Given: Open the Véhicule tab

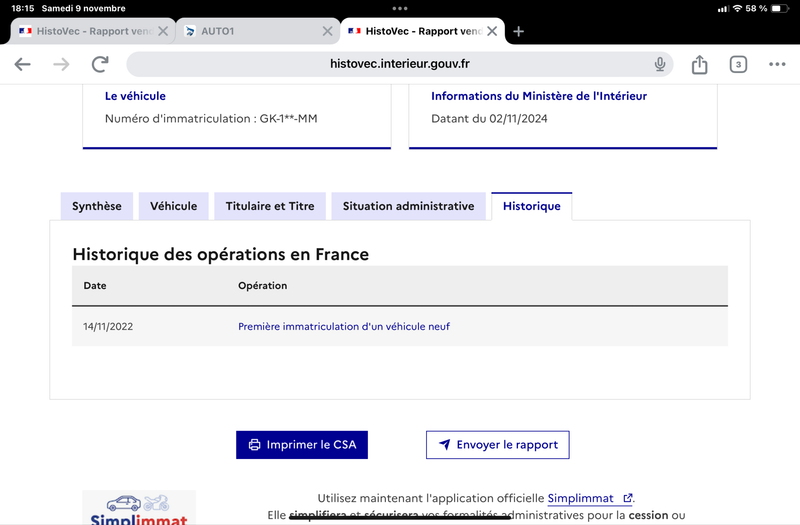Looking at the screenshot, I should click(173, 206).
